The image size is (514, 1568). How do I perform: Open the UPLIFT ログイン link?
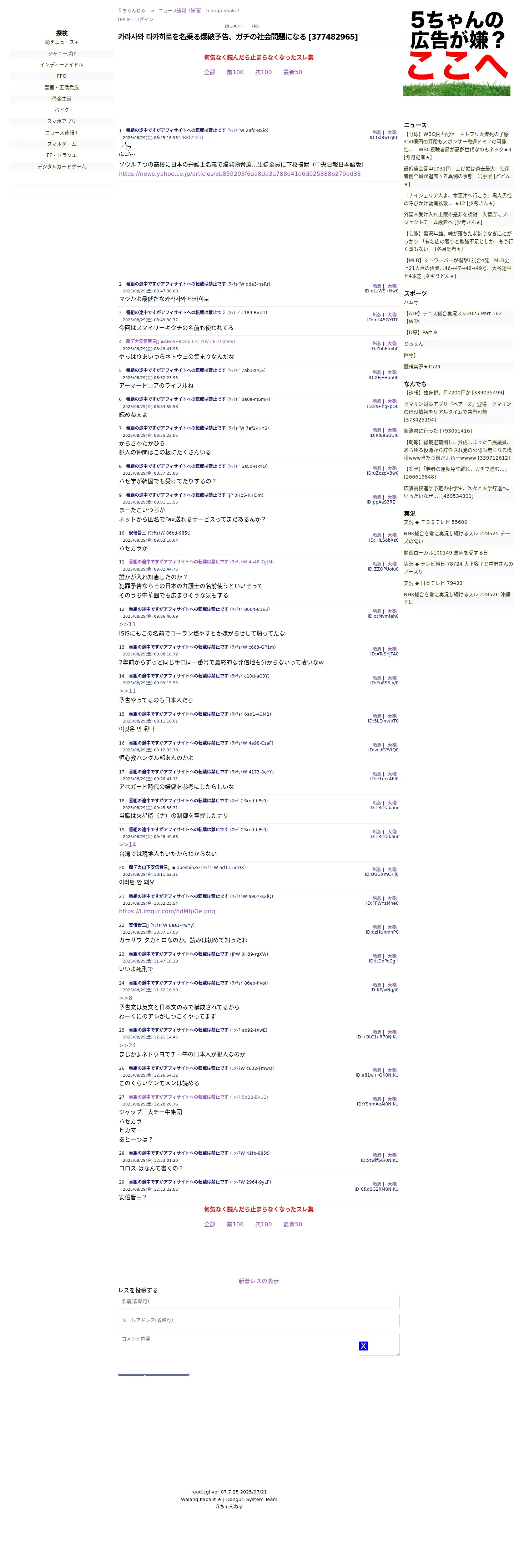(135, 20)
